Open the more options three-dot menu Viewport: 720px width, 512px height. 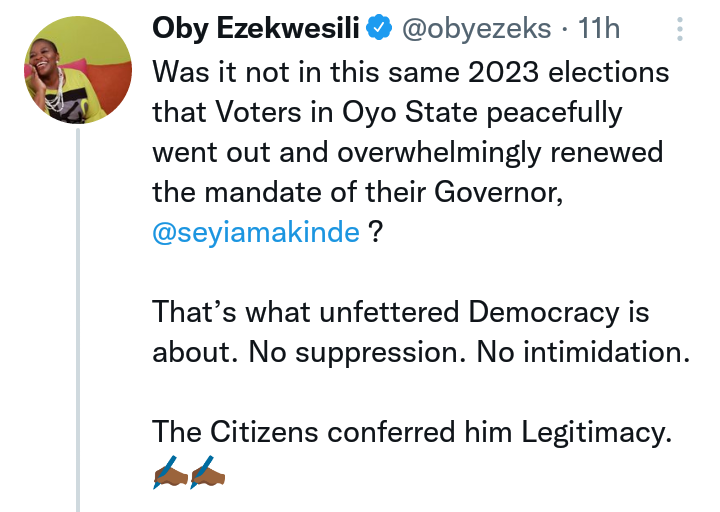click(x=679, y=29)
